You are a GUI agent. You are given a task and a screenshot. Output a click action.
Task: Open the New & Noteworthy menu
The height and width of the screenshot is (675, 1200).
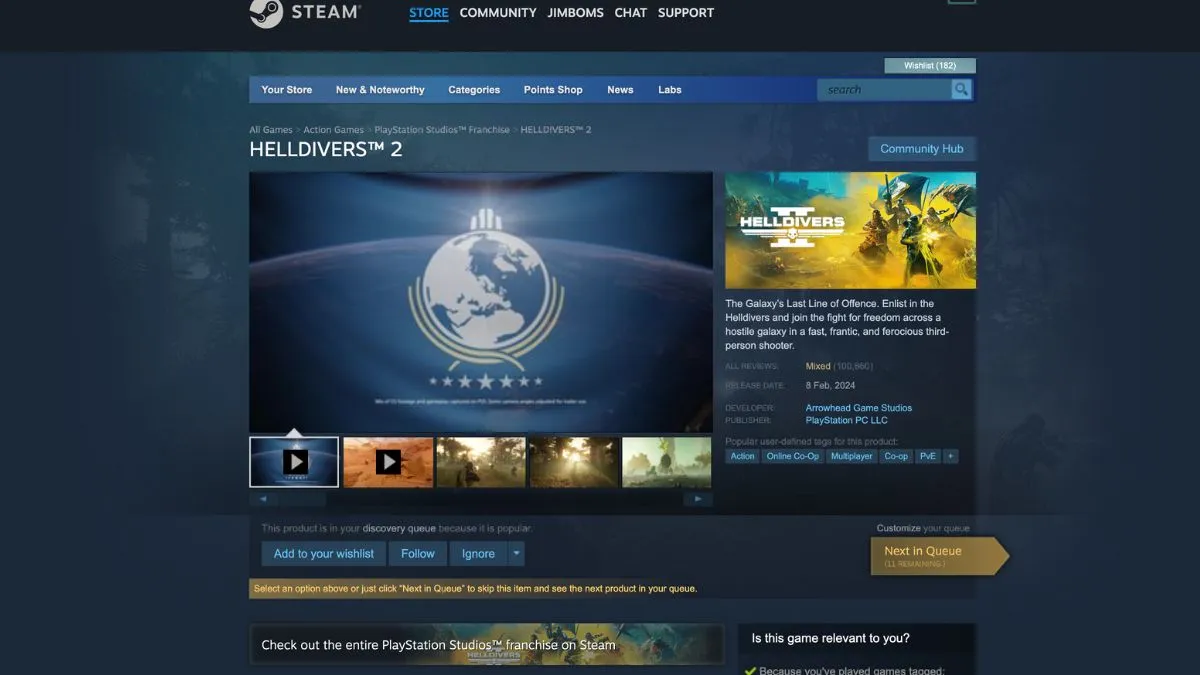380,89
